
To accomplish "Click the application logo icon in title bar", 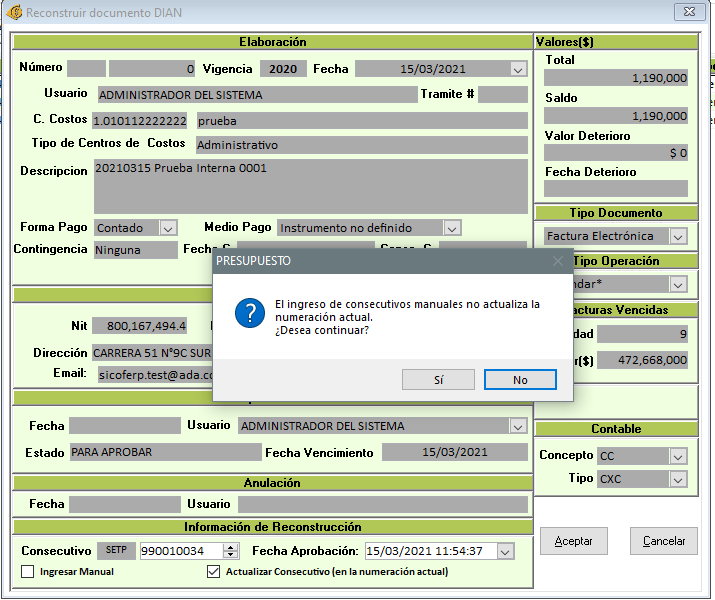I will point(14,13).
